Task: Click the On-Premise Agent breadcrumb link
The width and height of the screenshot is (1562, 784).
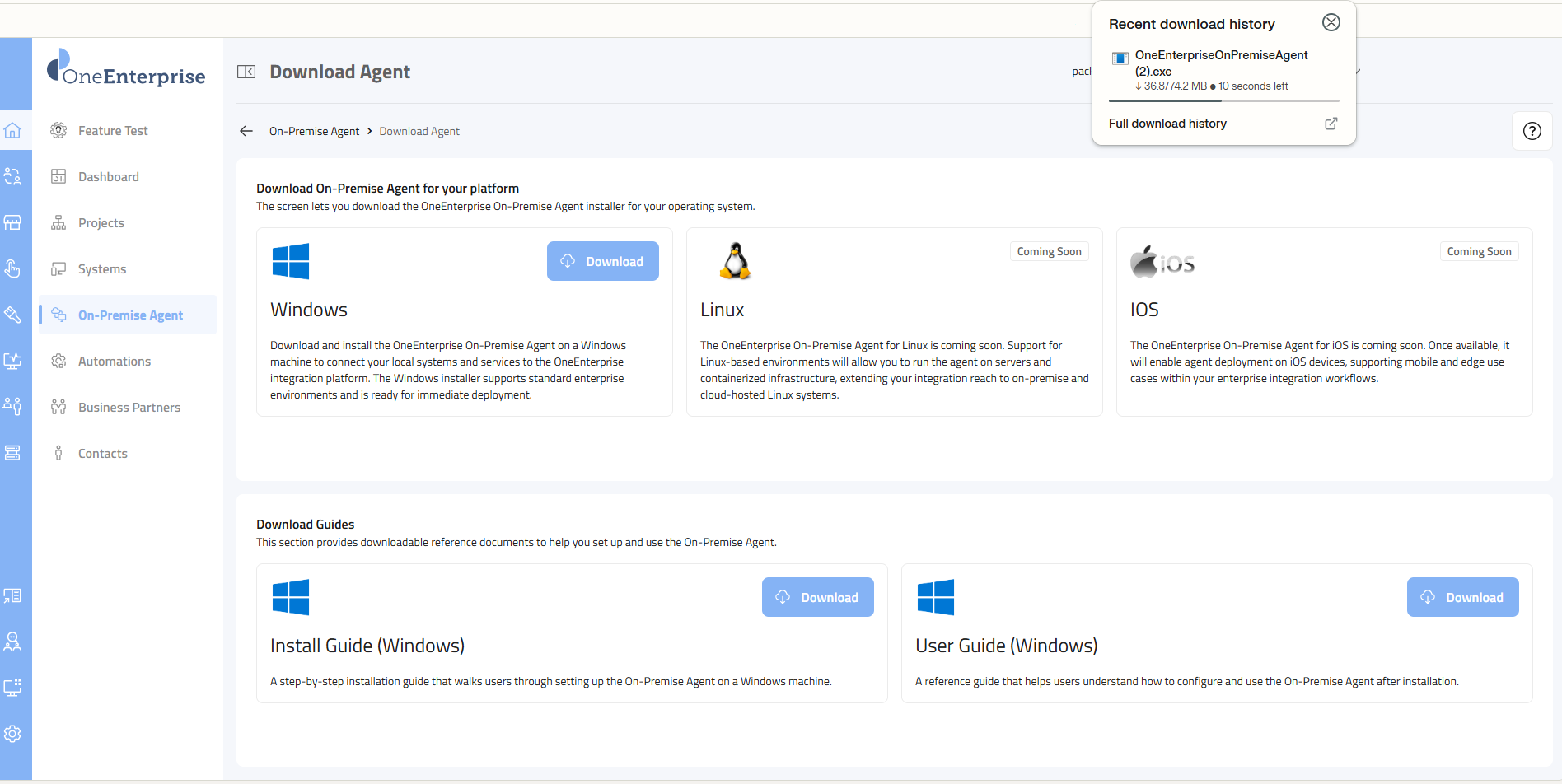Action: tap(314, 132)
